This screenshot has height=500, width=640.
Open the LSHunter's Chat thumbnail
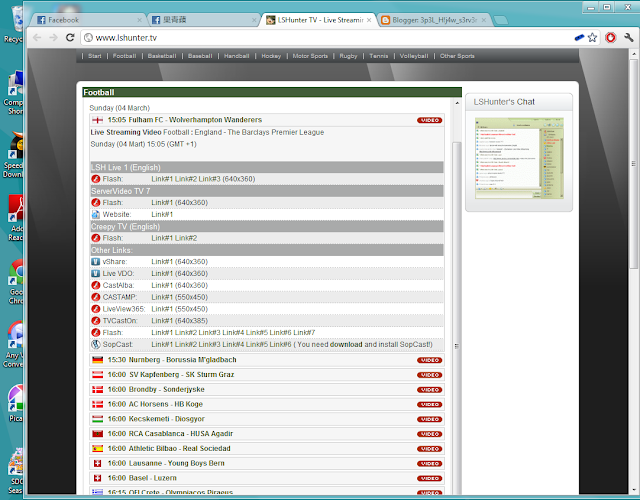[x=519, y=158]
